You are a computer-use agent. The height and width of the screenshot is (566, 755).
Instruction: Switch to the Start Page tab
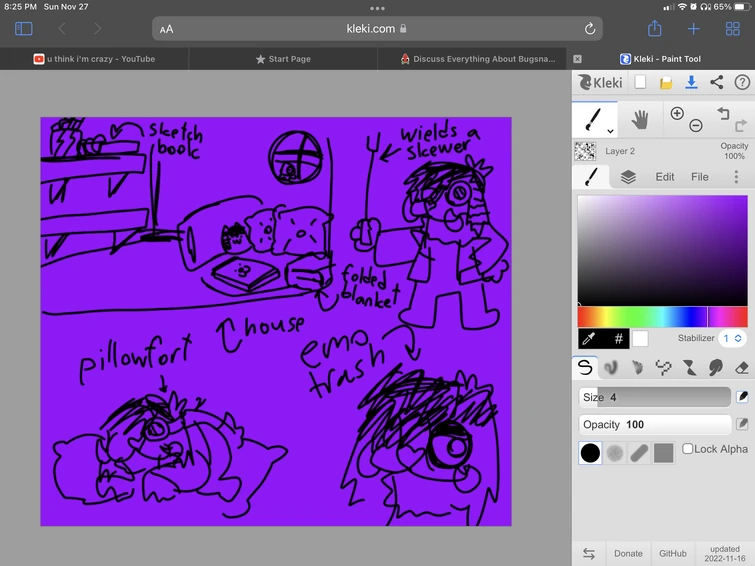[x=283, y=59]
